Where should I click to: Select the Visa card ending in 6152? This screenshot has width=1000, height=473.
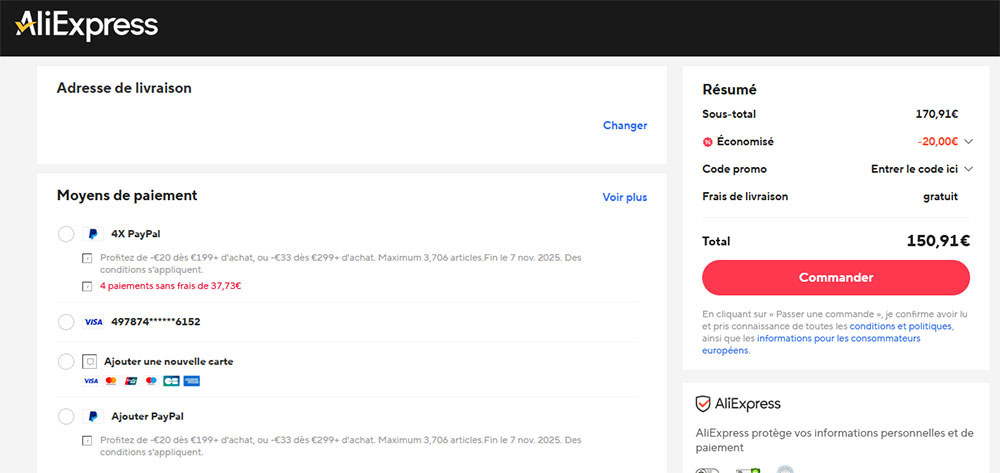(x=66, y=322)
